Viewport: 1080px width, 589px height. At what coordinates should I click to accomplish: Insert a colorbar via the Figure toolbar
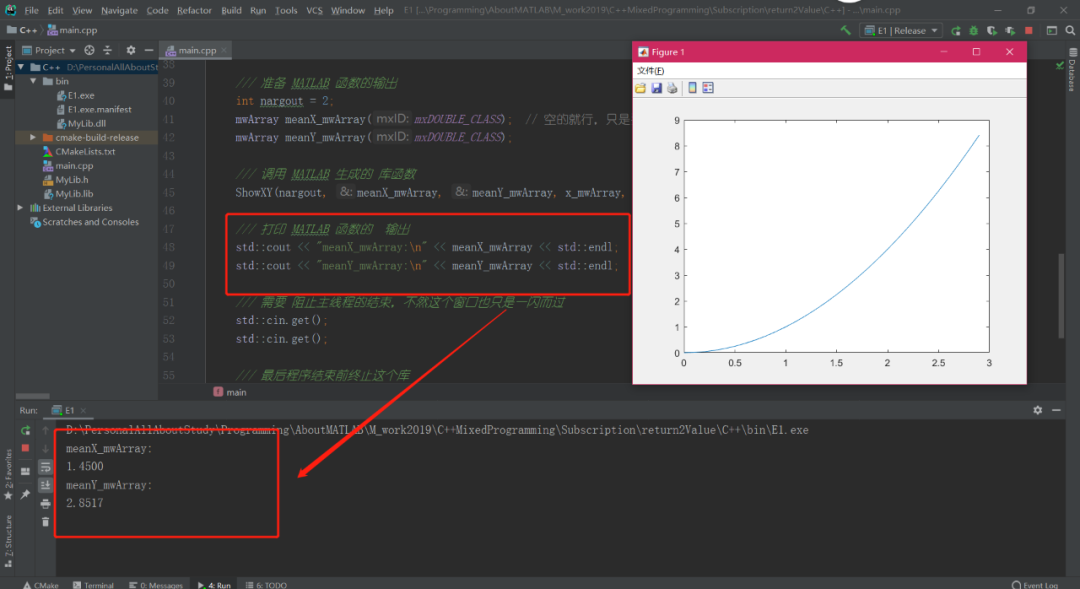coord(692,87)
